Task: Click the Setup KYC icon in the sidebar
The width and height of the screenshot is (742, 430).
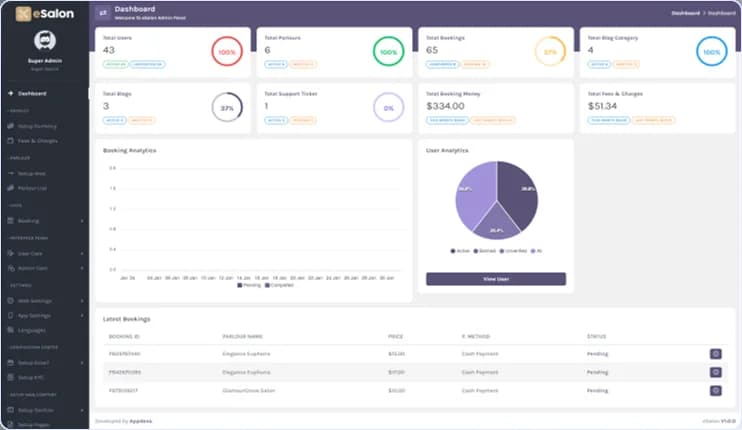Action: pos(11,376)
